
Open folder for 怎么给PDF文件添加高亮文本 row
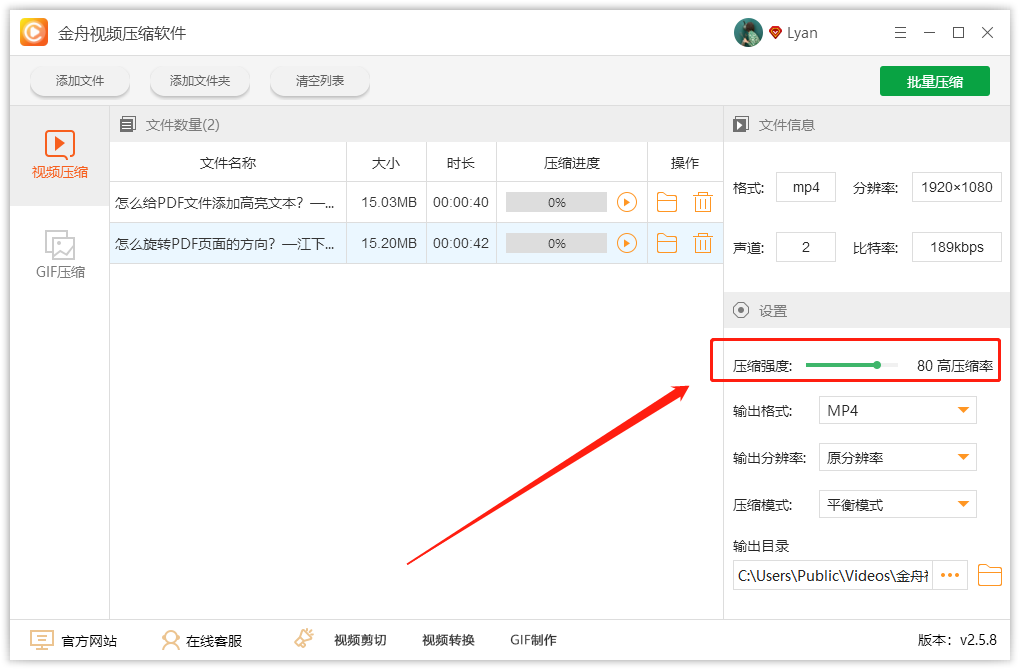coord(667,202)
